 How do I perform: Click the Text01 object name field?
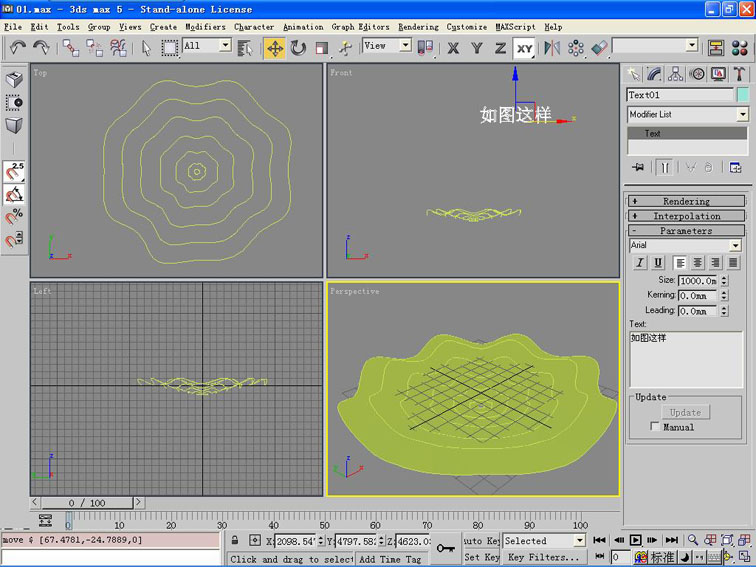click(680, 95)
